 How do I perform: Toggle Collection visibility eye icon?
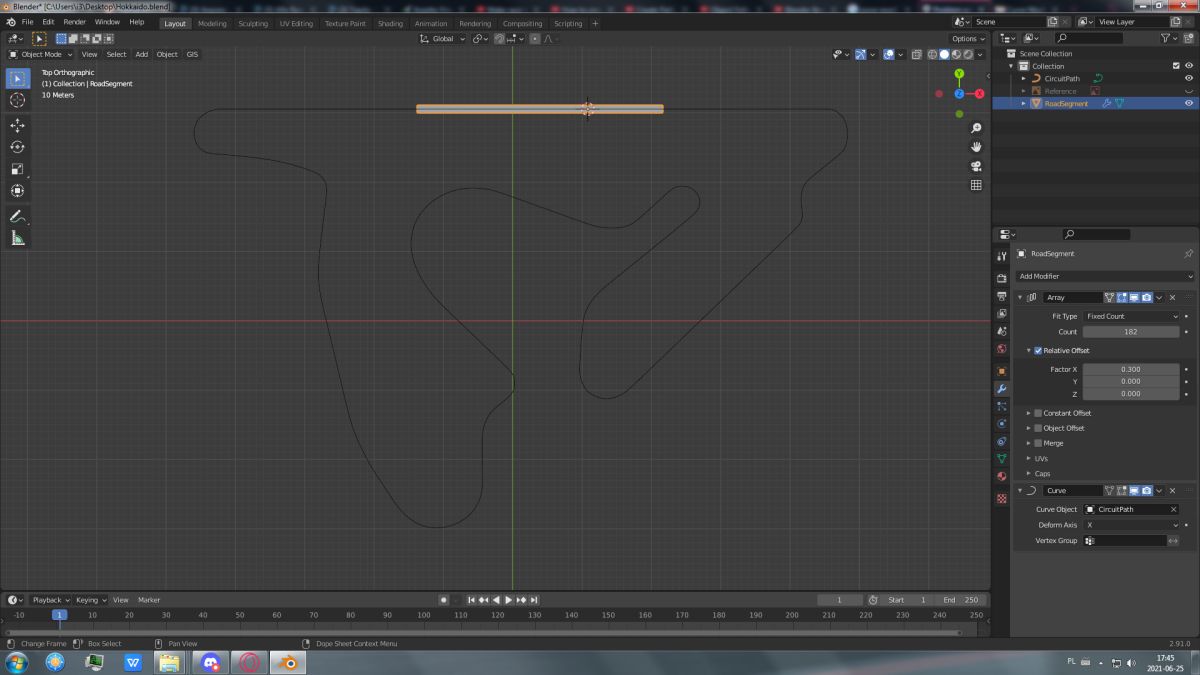click(1189, 66)
